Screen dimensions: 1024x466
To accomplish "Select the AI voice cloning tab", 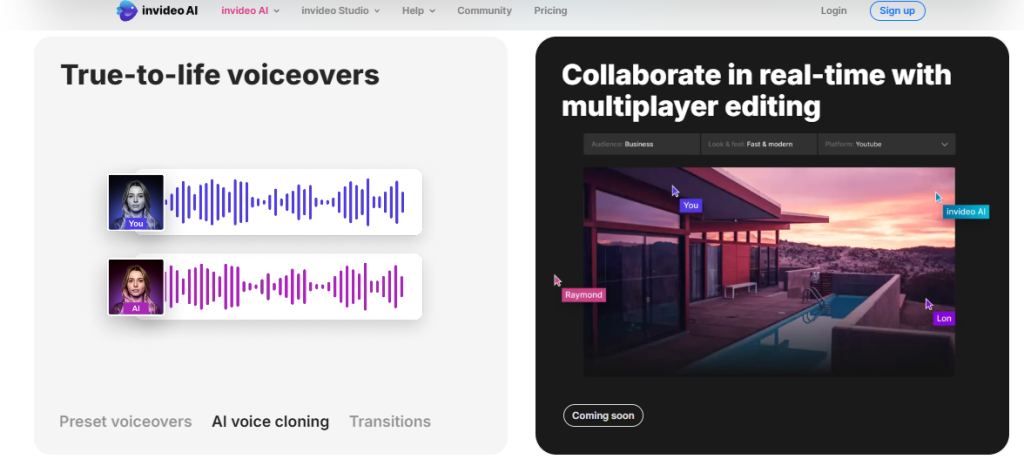I will [x=270, y=422].
